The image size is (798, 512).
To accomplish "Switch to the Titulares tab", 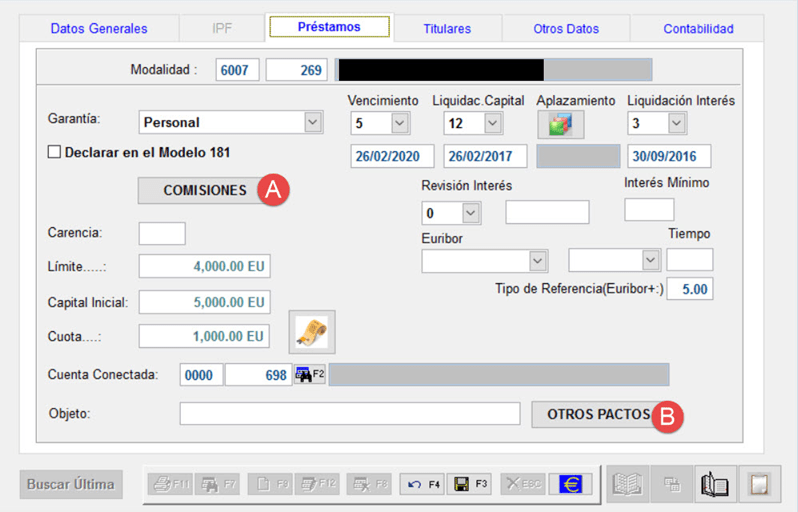I will [447, 29].
